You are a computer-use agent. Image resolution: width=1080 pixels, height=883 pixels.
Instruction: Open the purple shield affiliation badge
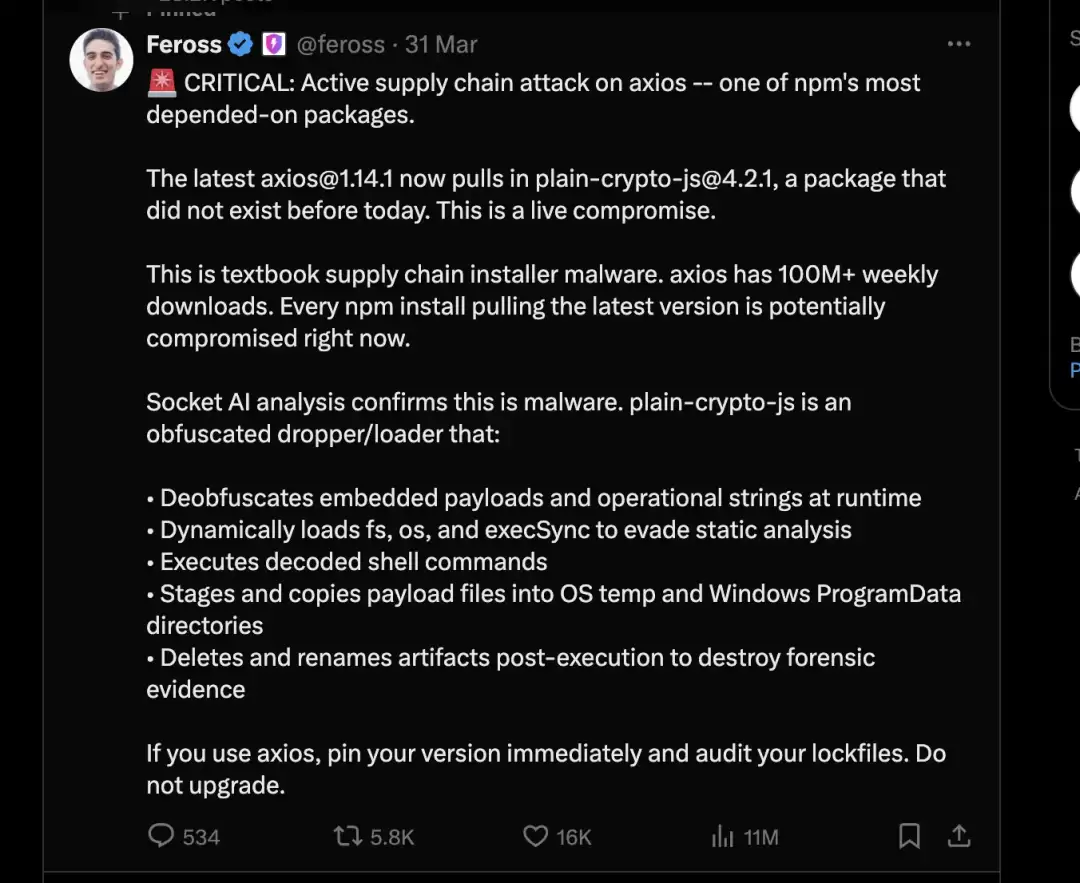(x=273, y=44)
